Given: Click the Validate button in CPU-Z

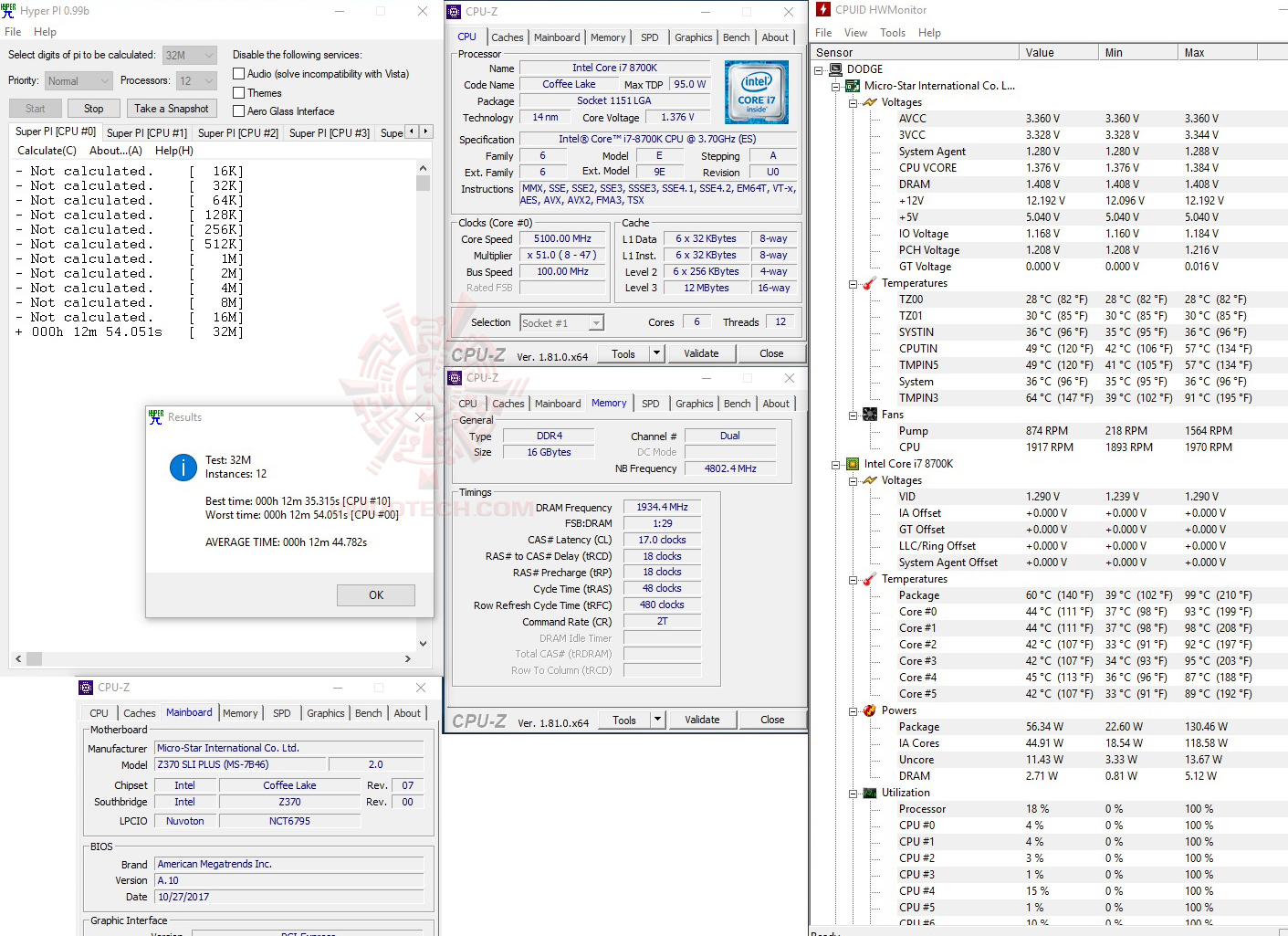Looking at the screenshot, I should pos(701,353).
